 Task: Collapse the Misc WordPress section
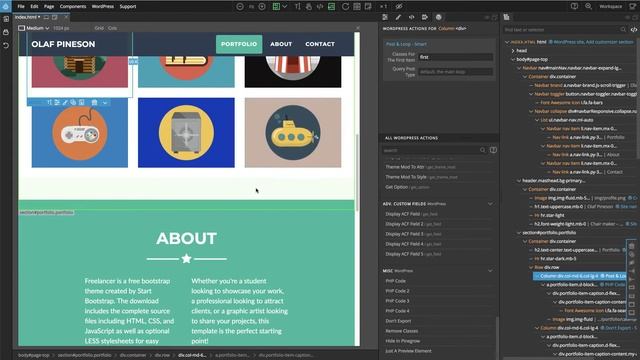pyautogui.click(x=490, y=271)
